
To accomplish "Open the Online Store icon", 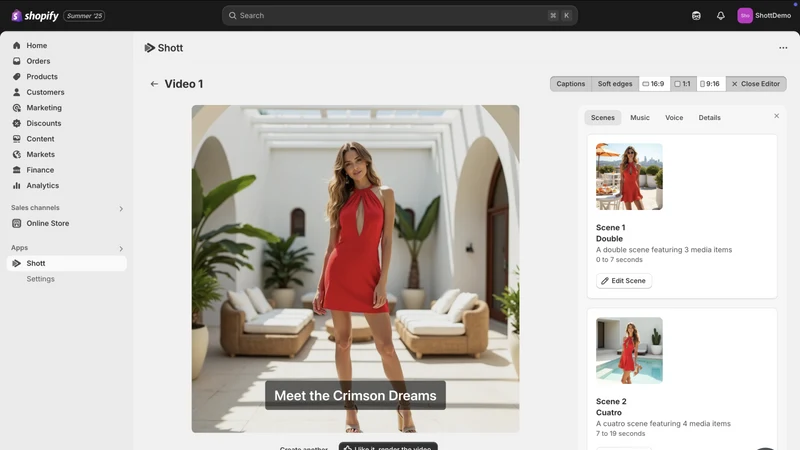I will 17,223.
